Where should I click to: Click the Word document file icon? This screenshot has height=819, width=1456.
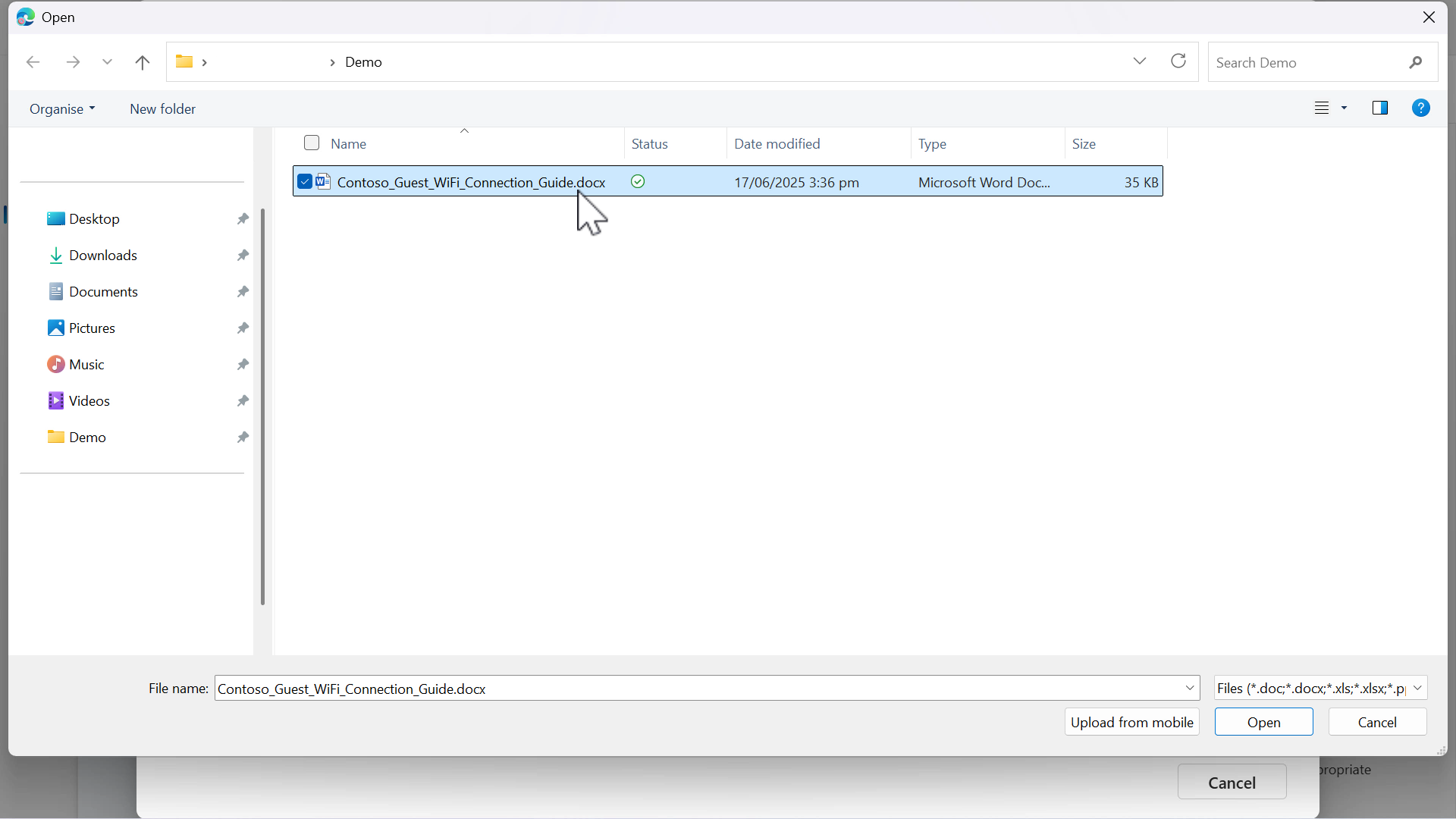(324, 182)
